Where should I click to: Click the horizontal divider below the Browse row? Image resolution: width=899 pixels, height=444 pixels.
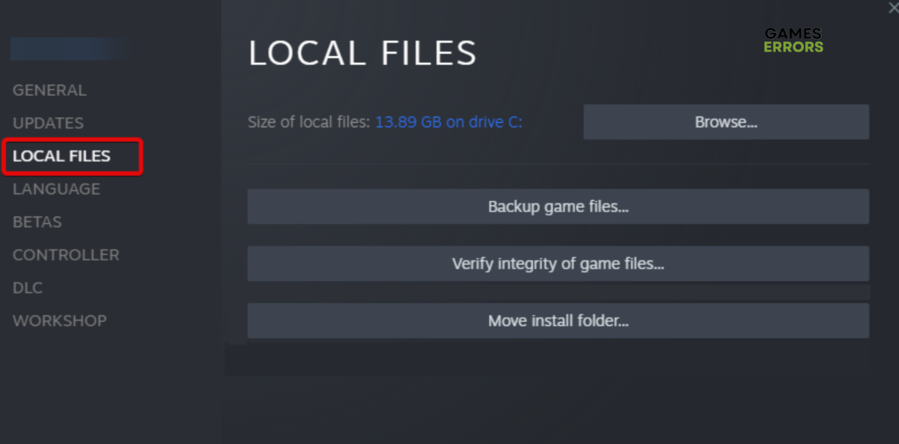tap(558, 164)
